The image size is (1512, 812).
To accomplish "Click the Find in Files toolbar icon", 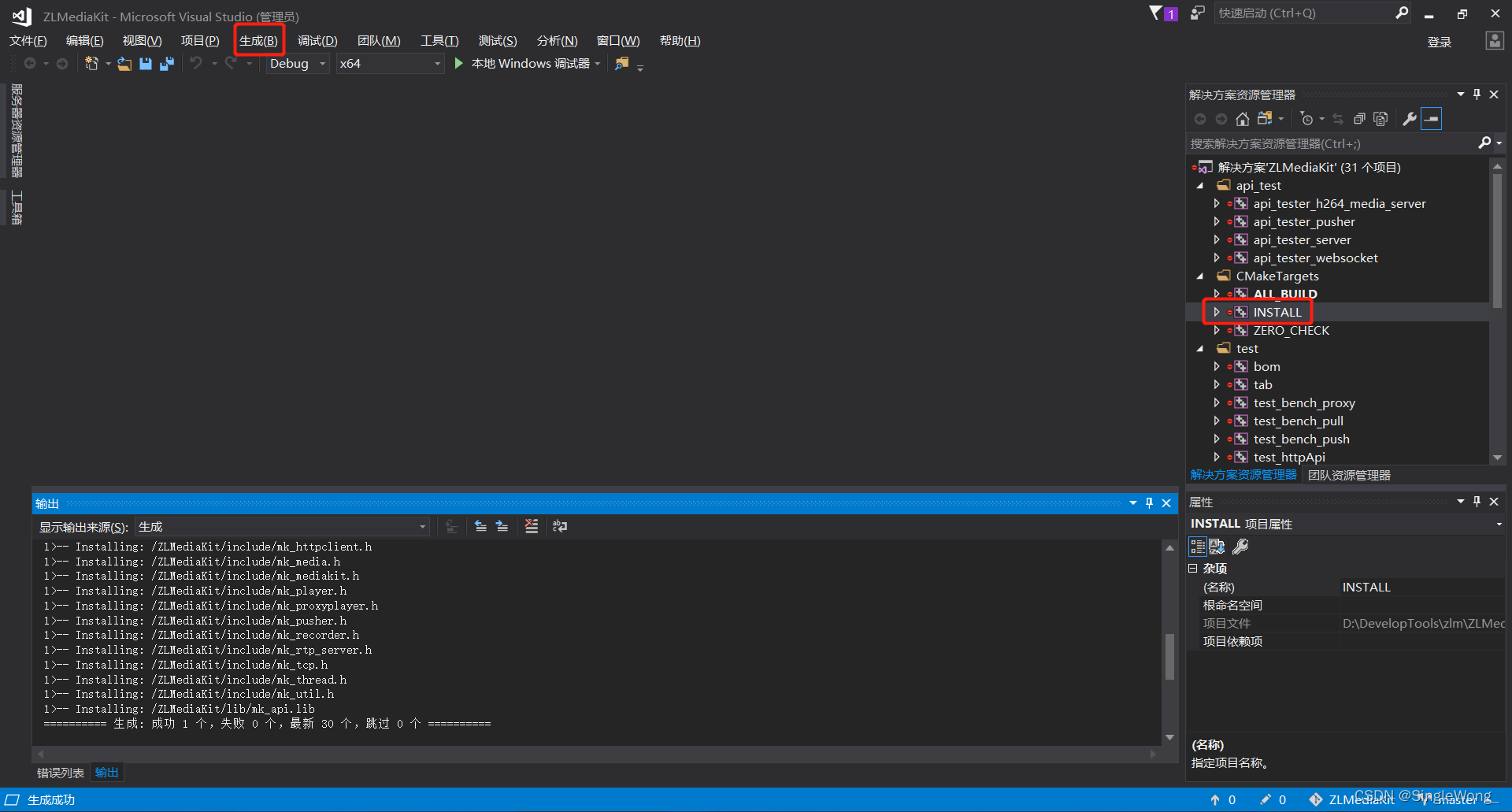I will (x=622, y=64).
